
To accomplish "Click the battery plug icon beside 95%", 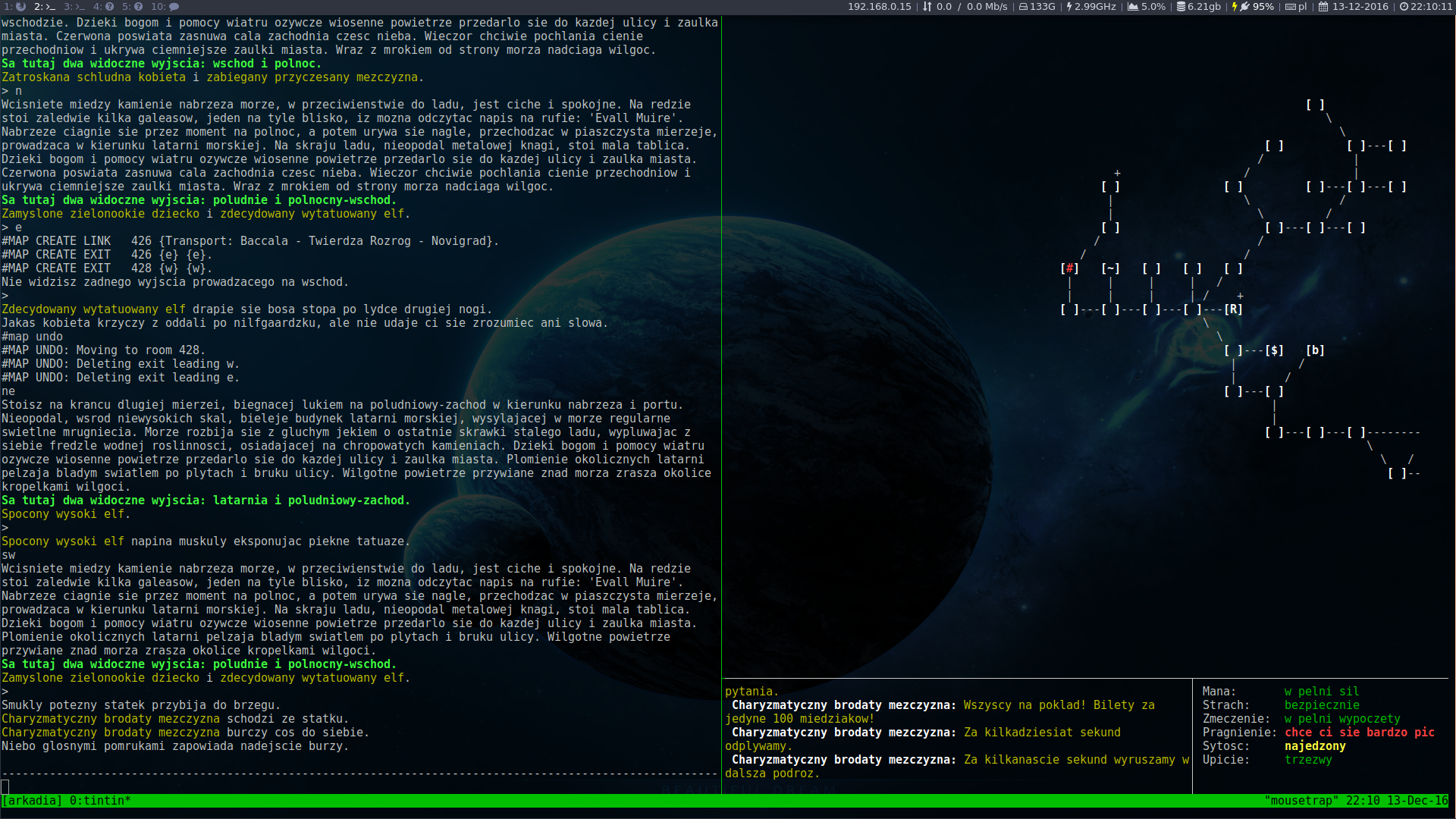I will click(x=1244, y=7).
